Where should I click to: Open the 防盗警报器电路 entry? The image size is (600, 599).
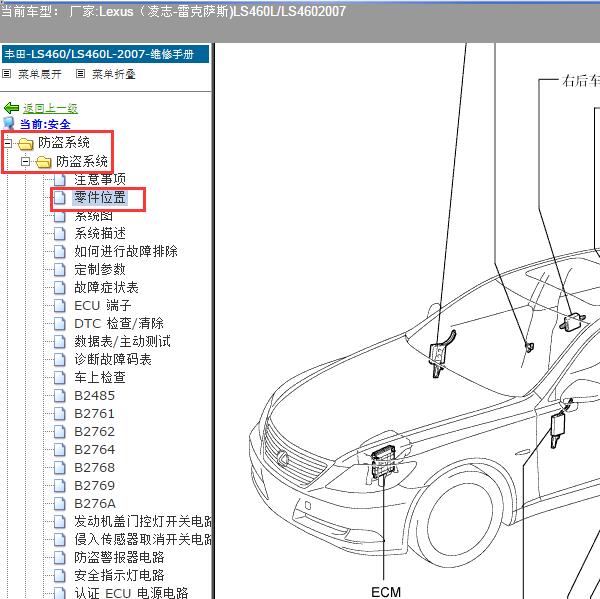(120, 557)
